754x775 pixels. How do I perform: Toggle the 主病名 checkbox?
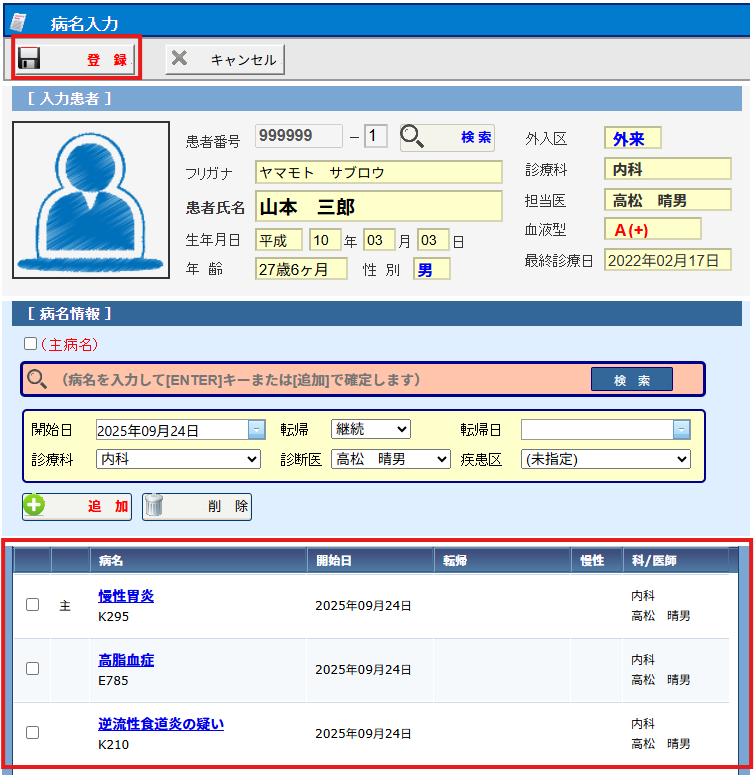[x=30, y=344]
